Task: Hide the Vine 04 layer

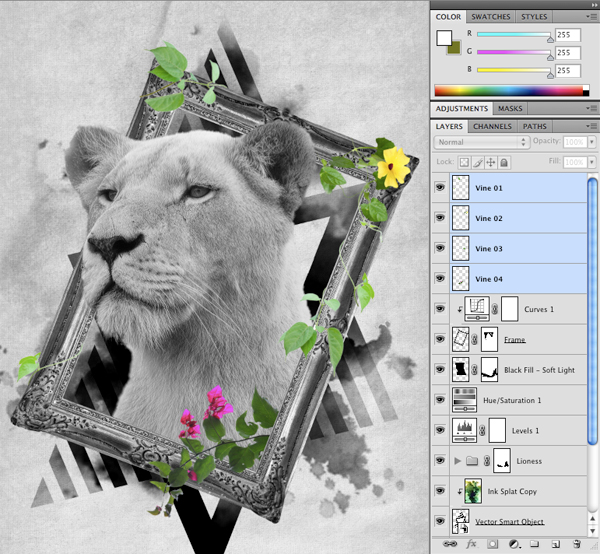Action: pyautogui.click(x=440, y=278)
